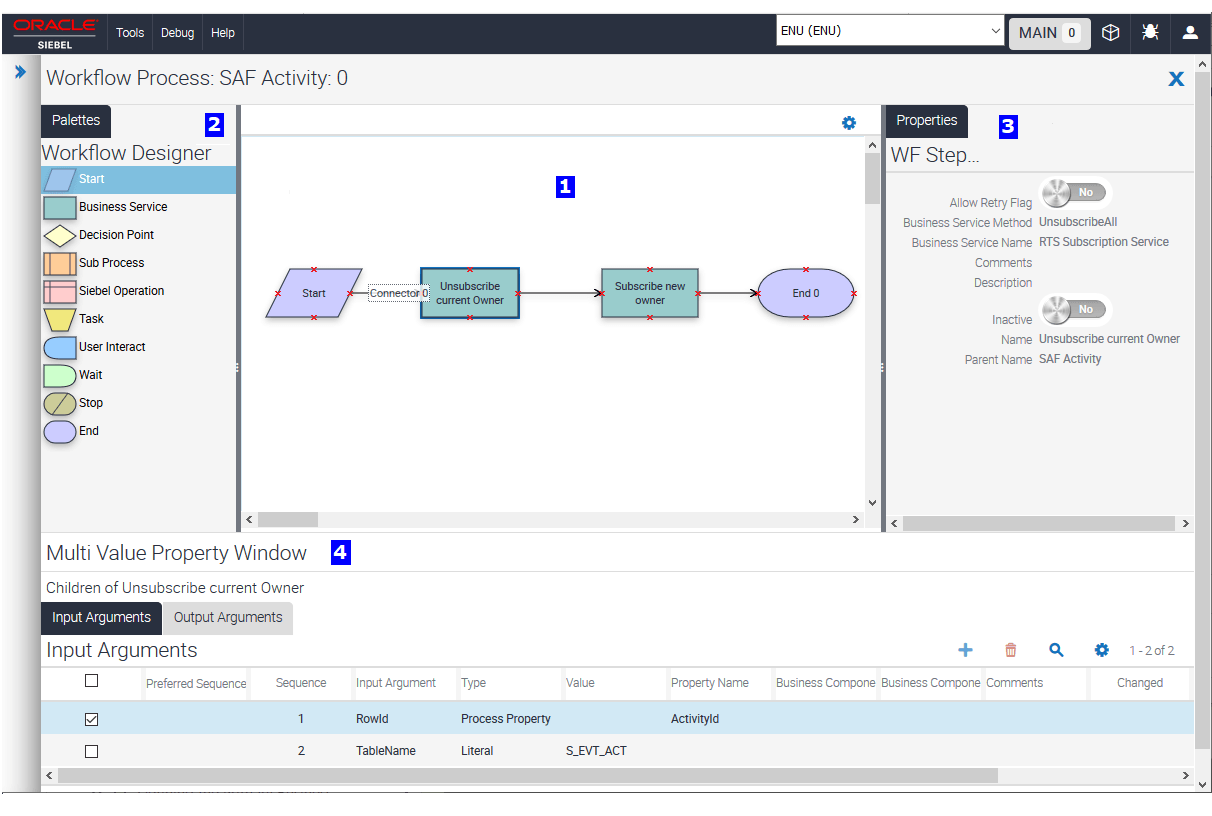Switch to the Properties tab
Image resolution: width=1212 pixels, height=816 pixels.
(x=927, y=120)
